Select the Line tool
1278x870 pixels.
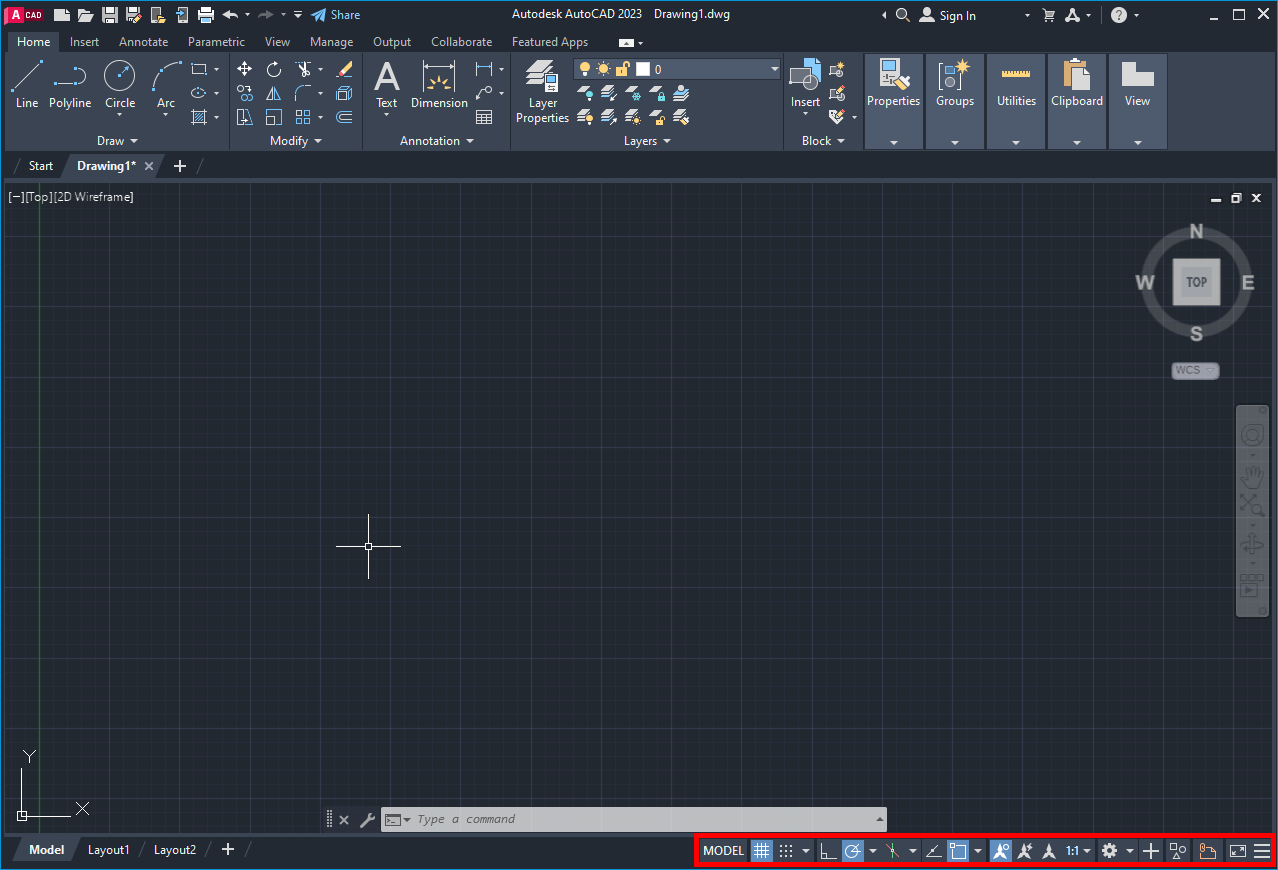click(x=27, y=85)
